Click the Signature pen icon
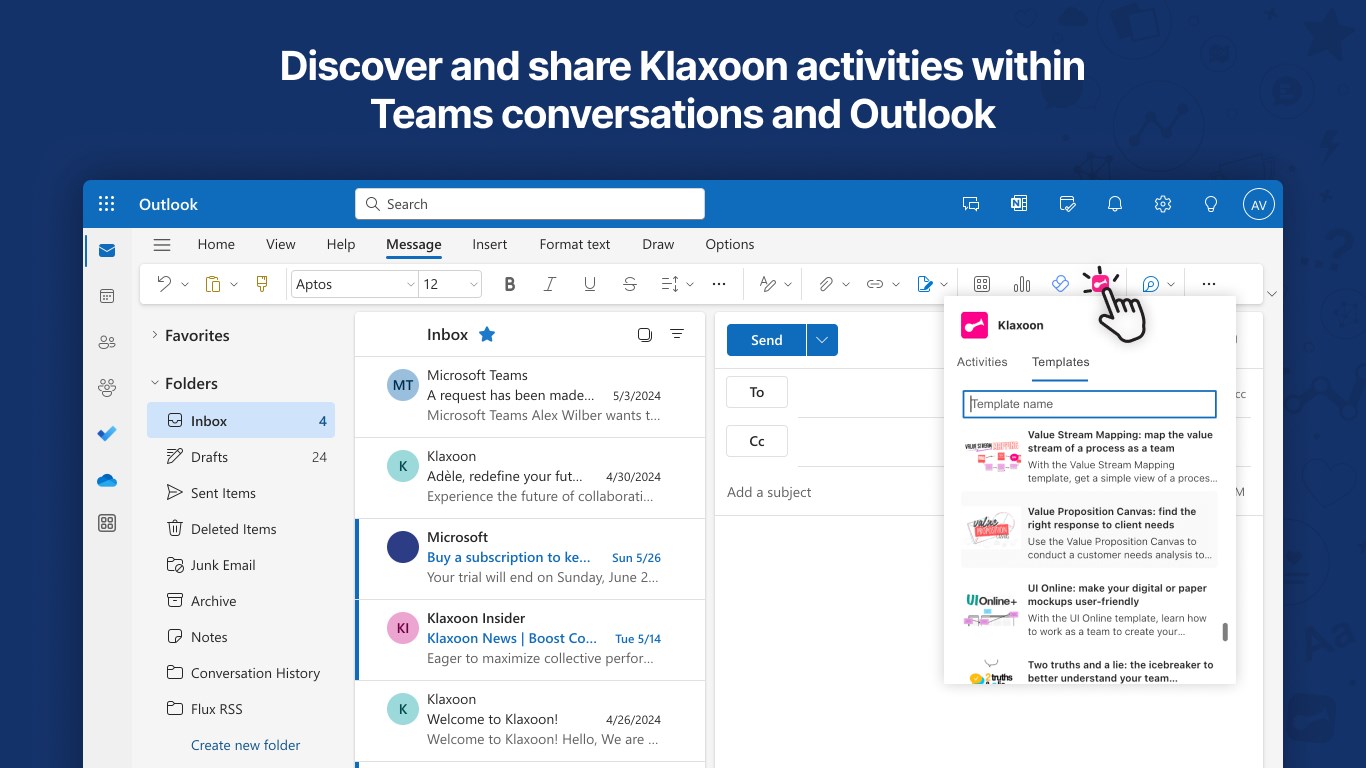Image resolution: width=1366 pixels, height=768 pixels. (x=925, y=284)
